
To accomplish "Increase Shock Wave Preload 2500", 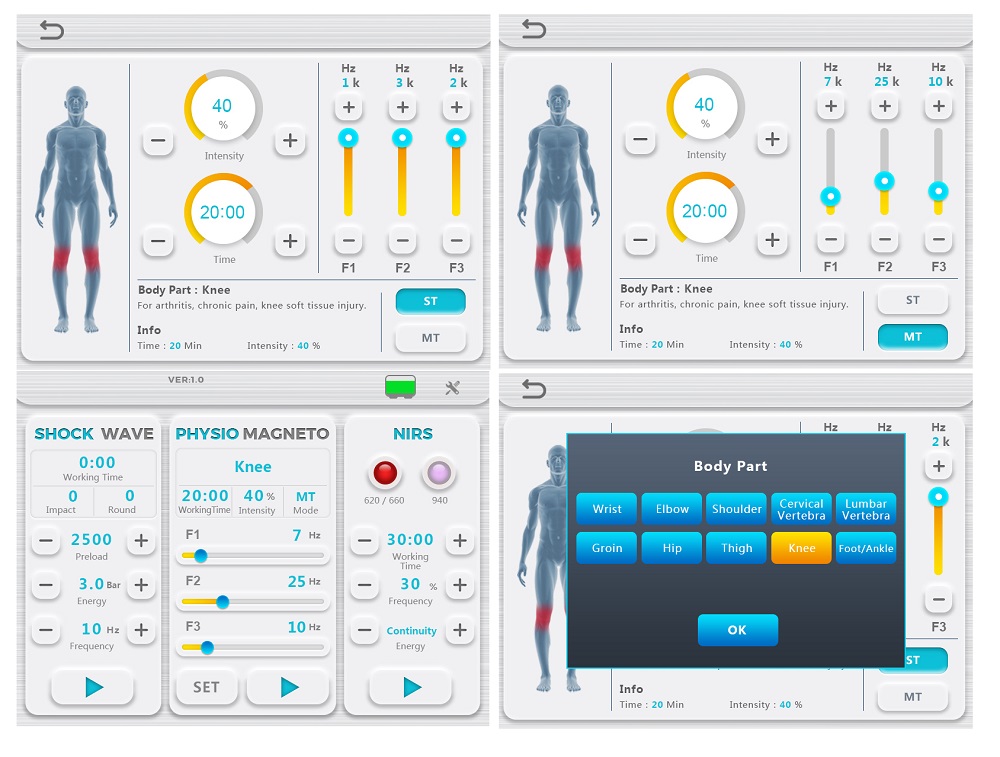I will 141,541.
